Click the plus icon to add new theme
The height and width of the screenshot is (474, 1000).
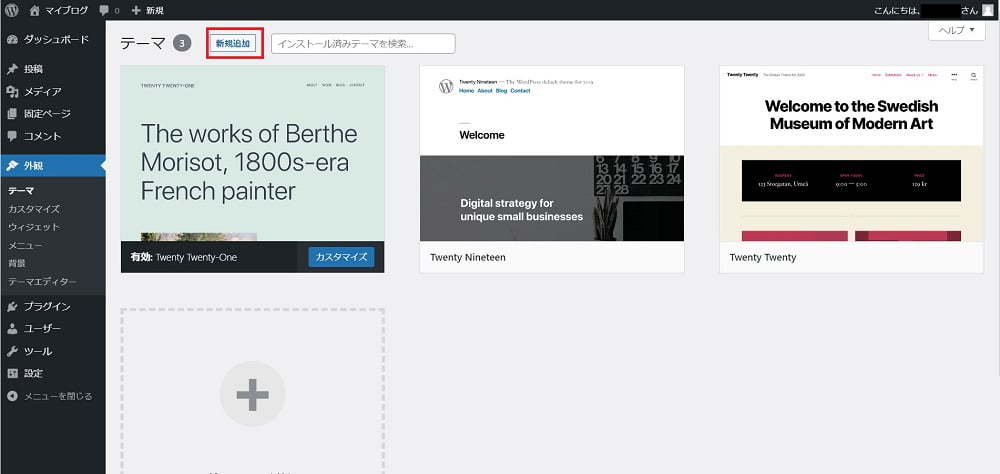(x=252, y=394)
